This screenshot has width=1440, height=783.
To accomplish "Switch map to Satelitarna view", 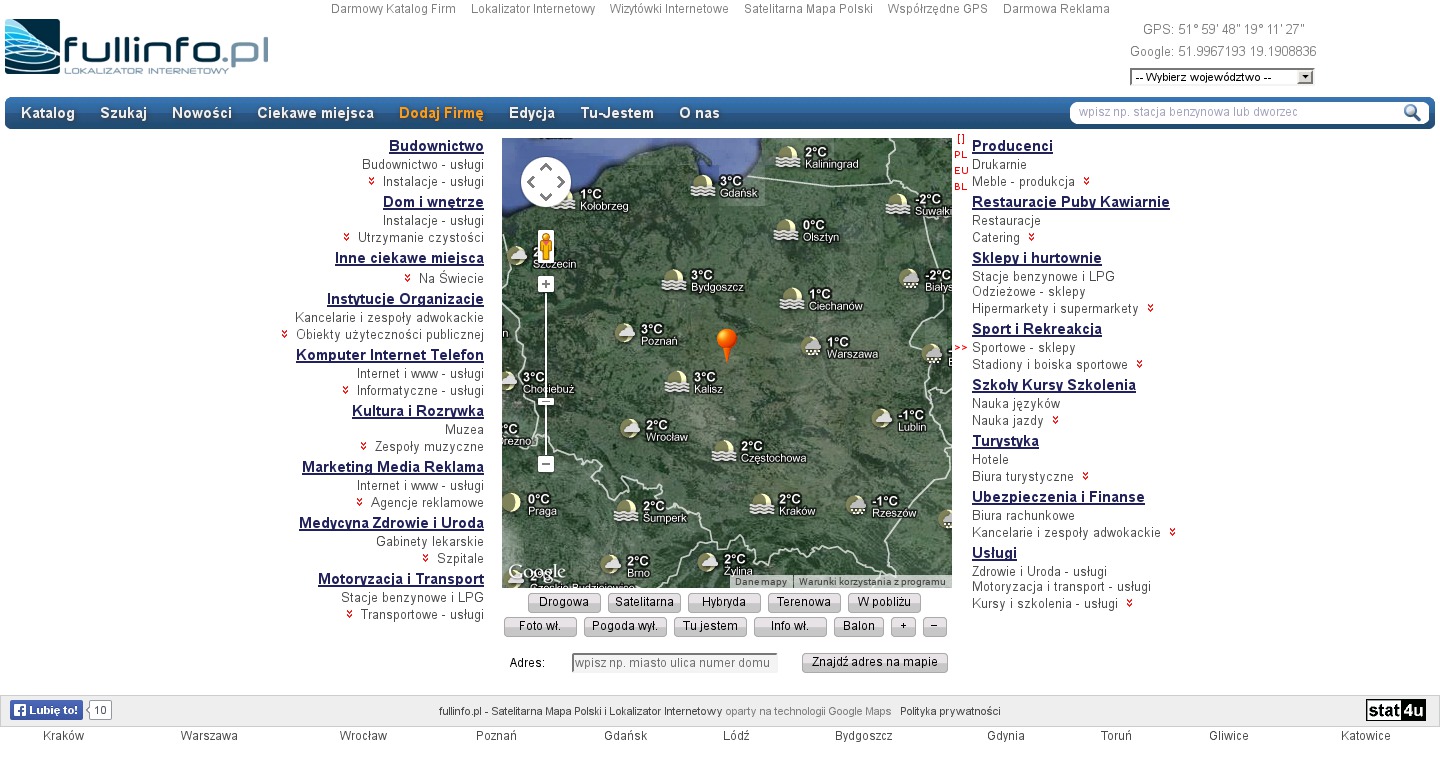I will tap(644, 603).
